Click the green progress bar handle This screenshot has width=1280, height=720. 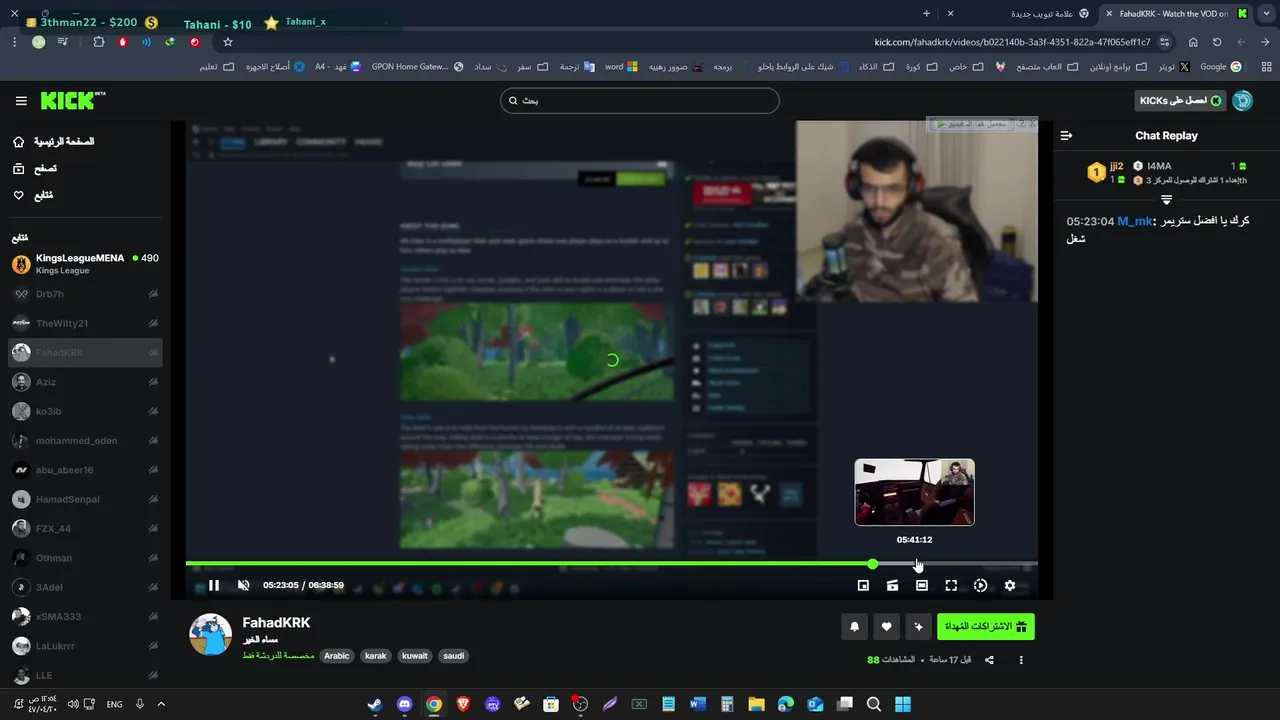coord(873,564)
